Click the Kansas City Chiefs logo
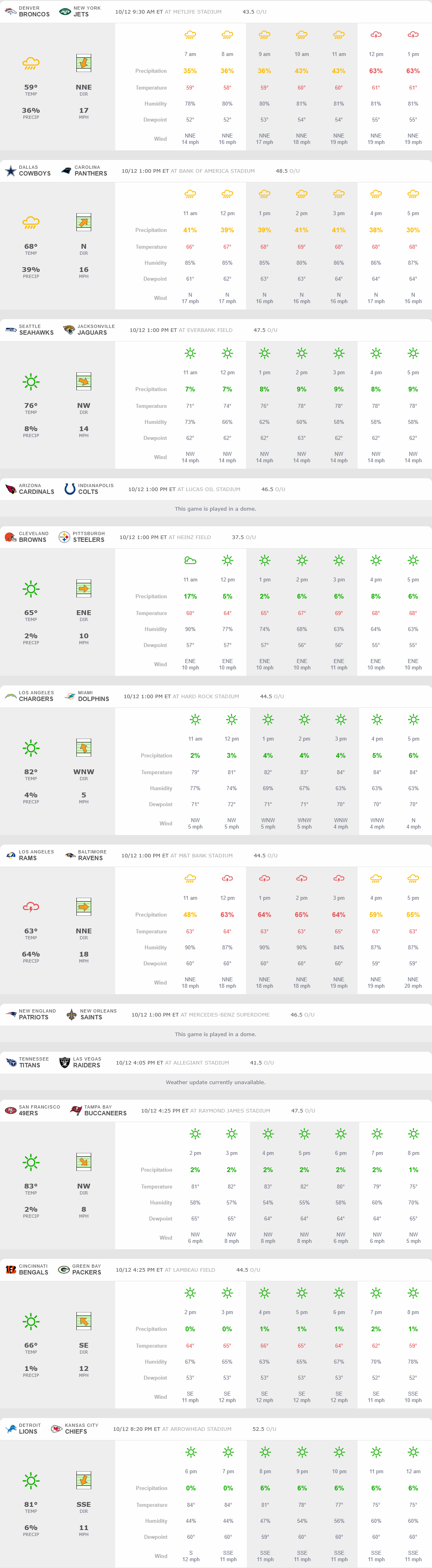This screenshot has height=1568, width=432. coord(56,1428)
